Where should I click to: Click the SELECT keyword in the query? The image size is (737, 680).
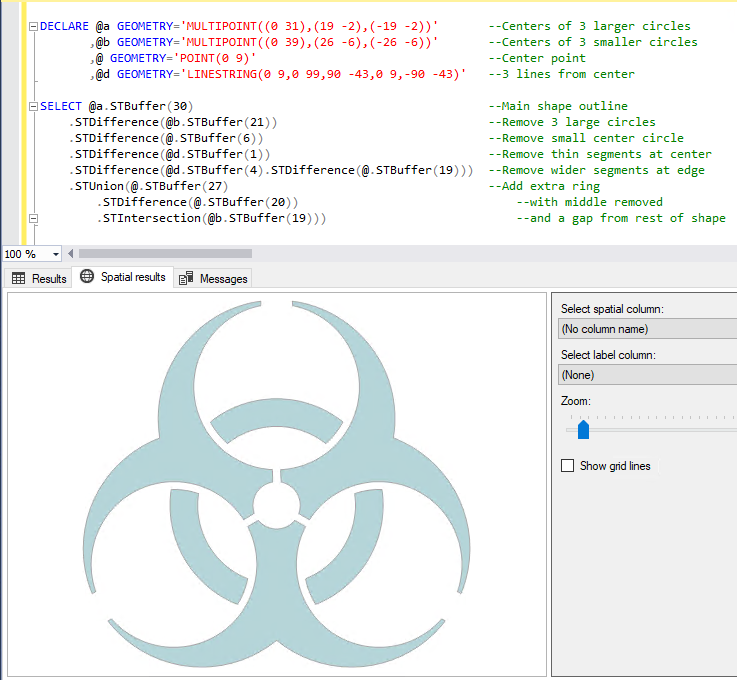61,106
